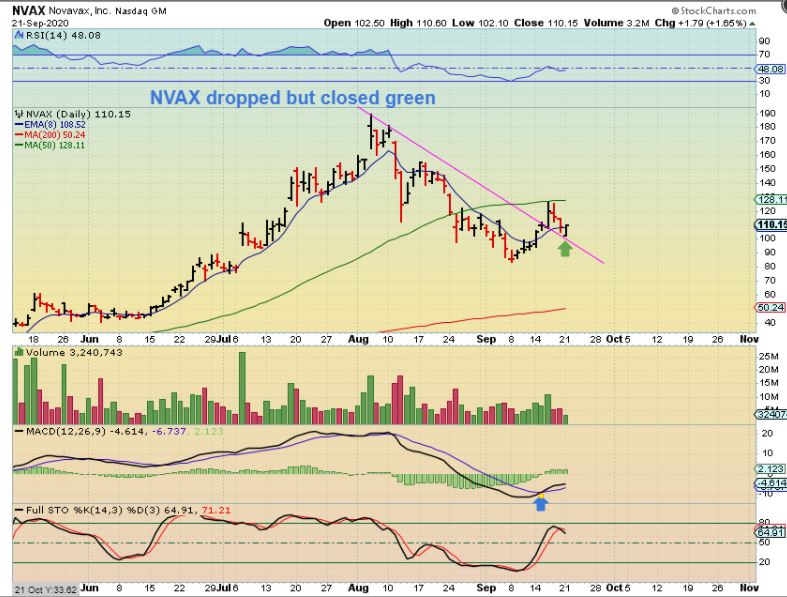Click the NVAX dropped but closed green annotation

tap(293, 97)
